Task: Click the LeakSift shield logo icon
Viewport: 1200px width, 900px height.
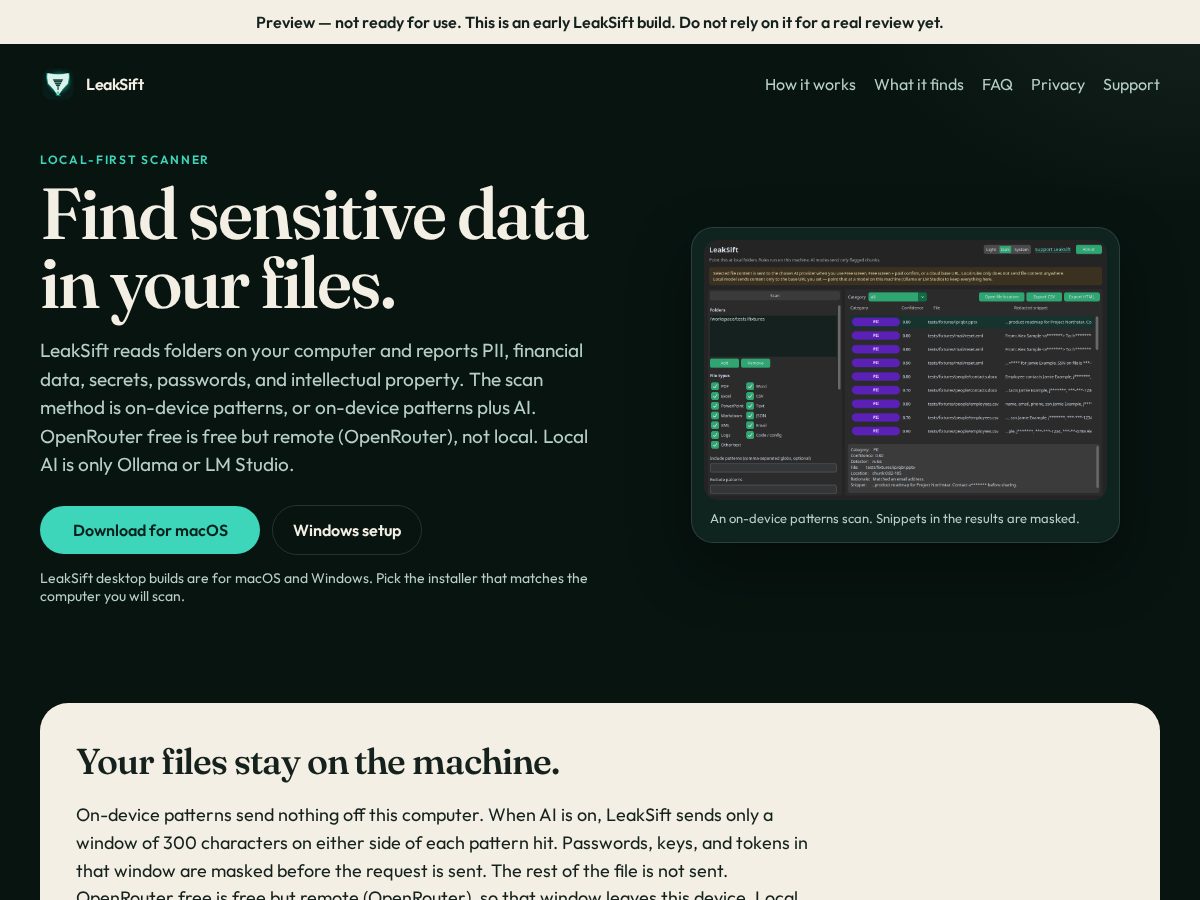Action: (58, 84)
